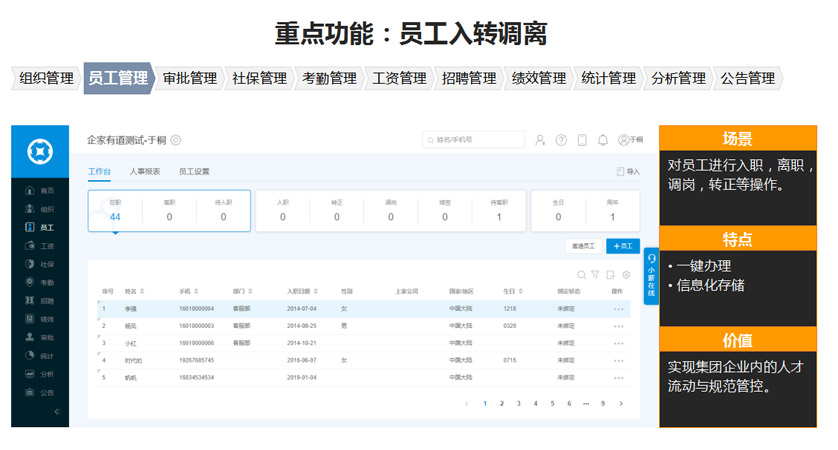Screen dimensions: 838x450
Task: Switch to the 人事报表 tab
Action: (x=145, y=172)
